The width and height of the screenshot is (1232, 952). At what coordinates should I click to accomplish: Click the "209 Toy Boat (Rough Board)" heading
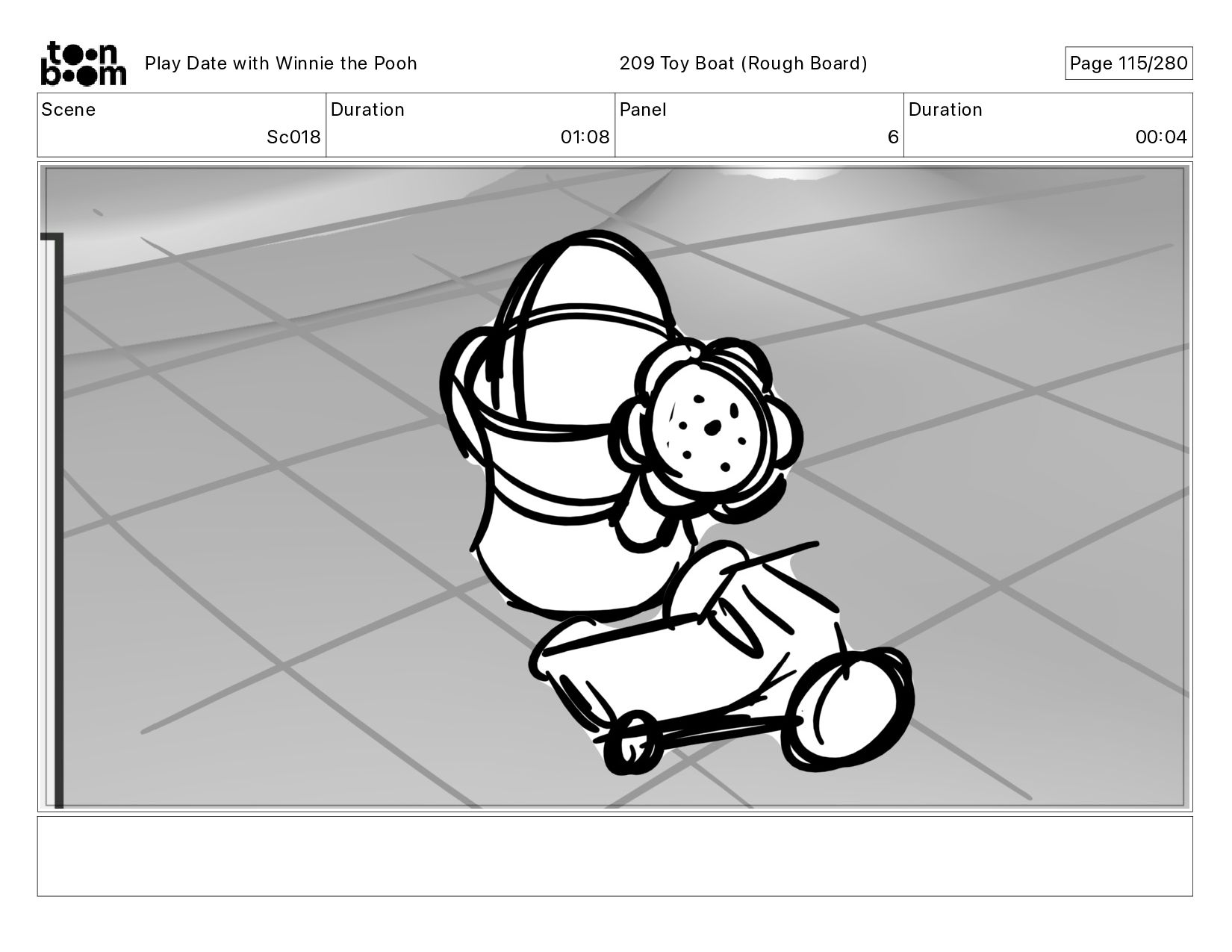[x=743, y=63]
